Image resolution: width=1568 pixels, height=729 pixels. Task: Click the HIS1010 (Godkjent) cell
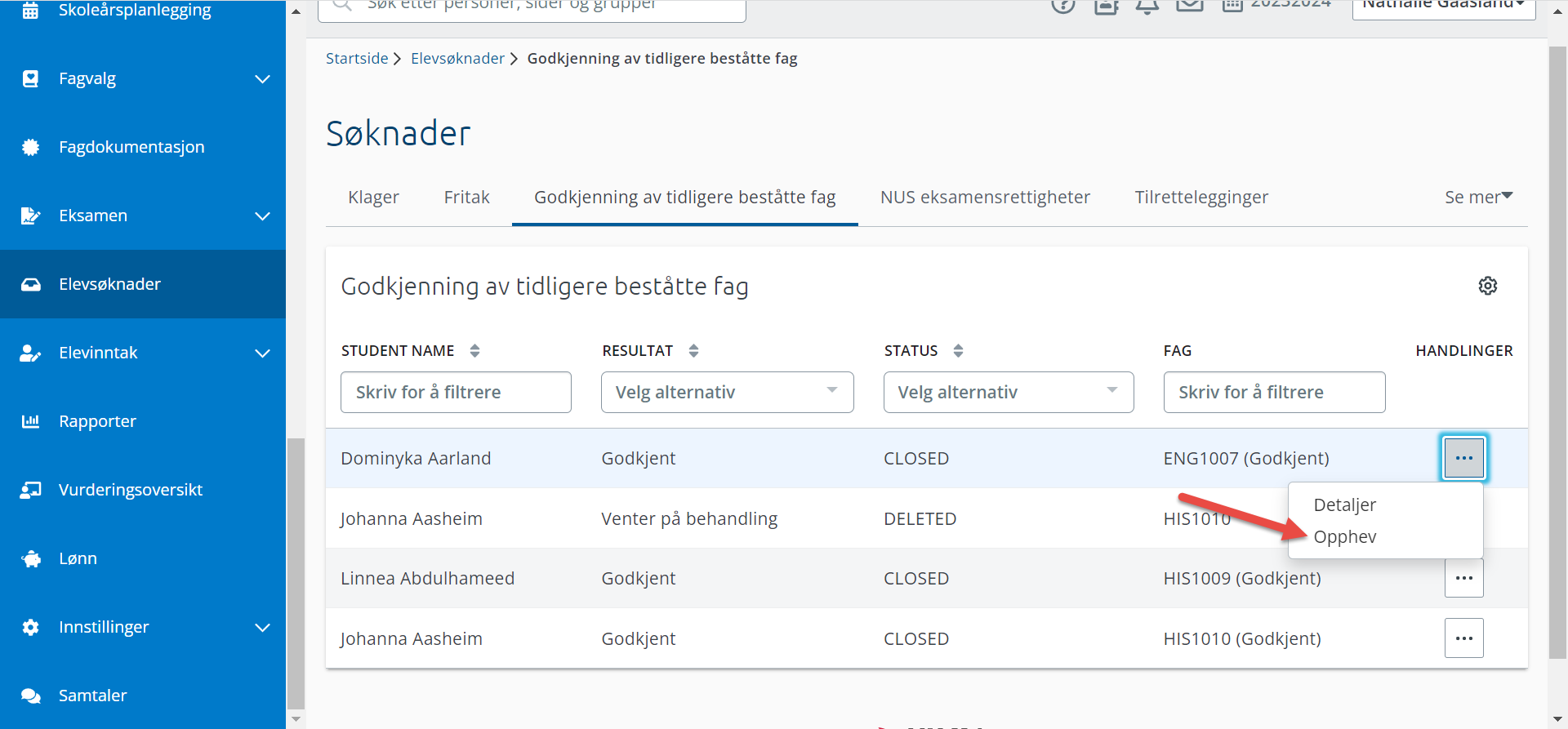[1242, 638]
